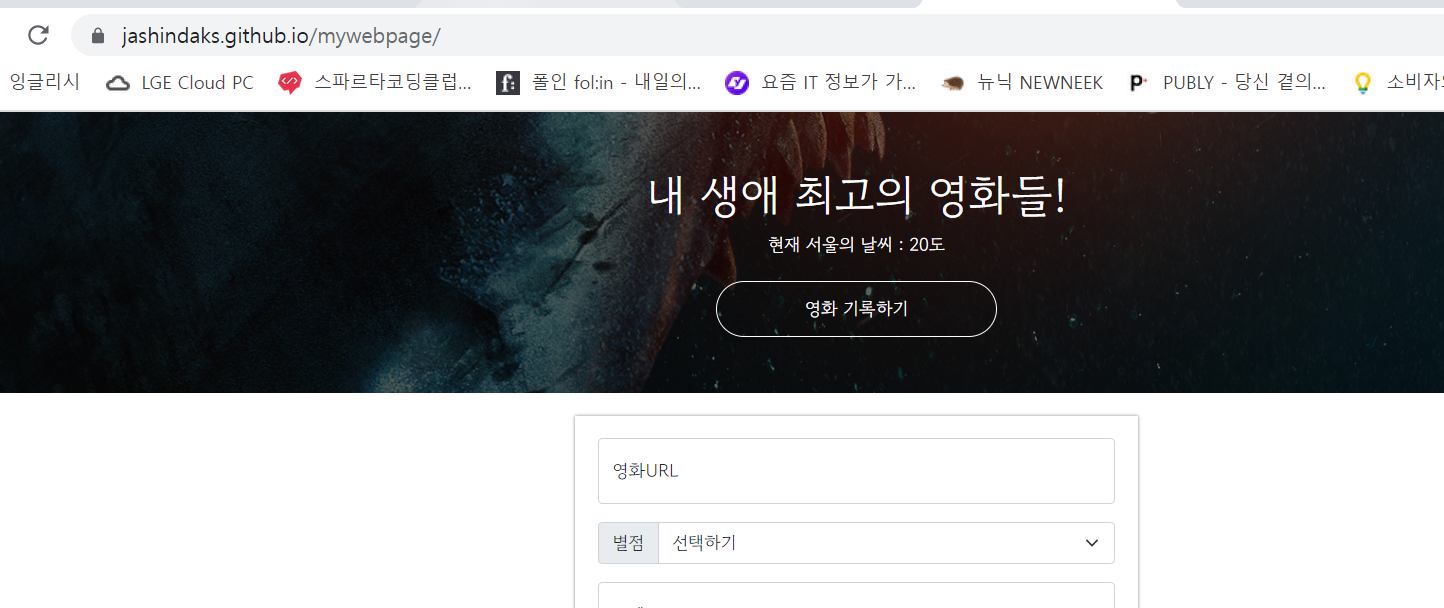Click the purple 요즘 IT bookmark icon
The width and height of the screenshot is (1444, 608).
(x=737, y=83)
